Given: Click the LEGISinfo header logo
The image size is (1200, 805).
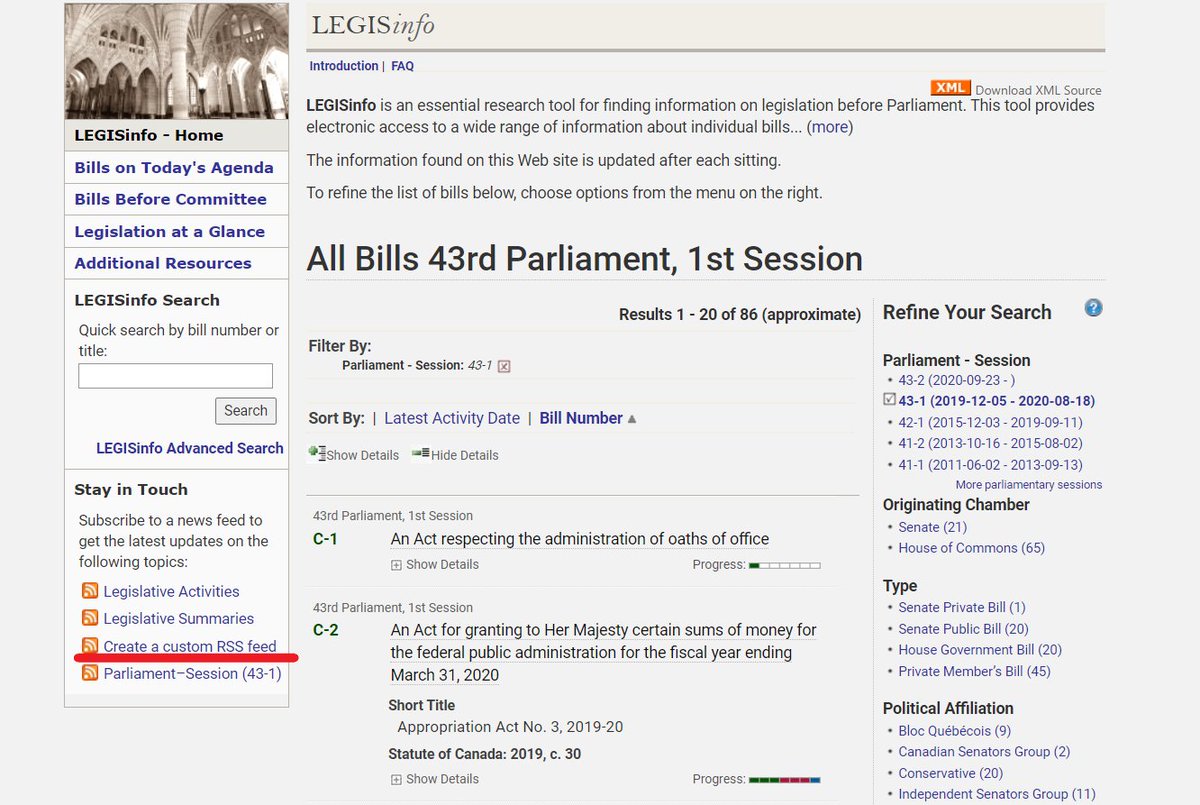Looking at the screenshot, I should click(x=373, y=25).
